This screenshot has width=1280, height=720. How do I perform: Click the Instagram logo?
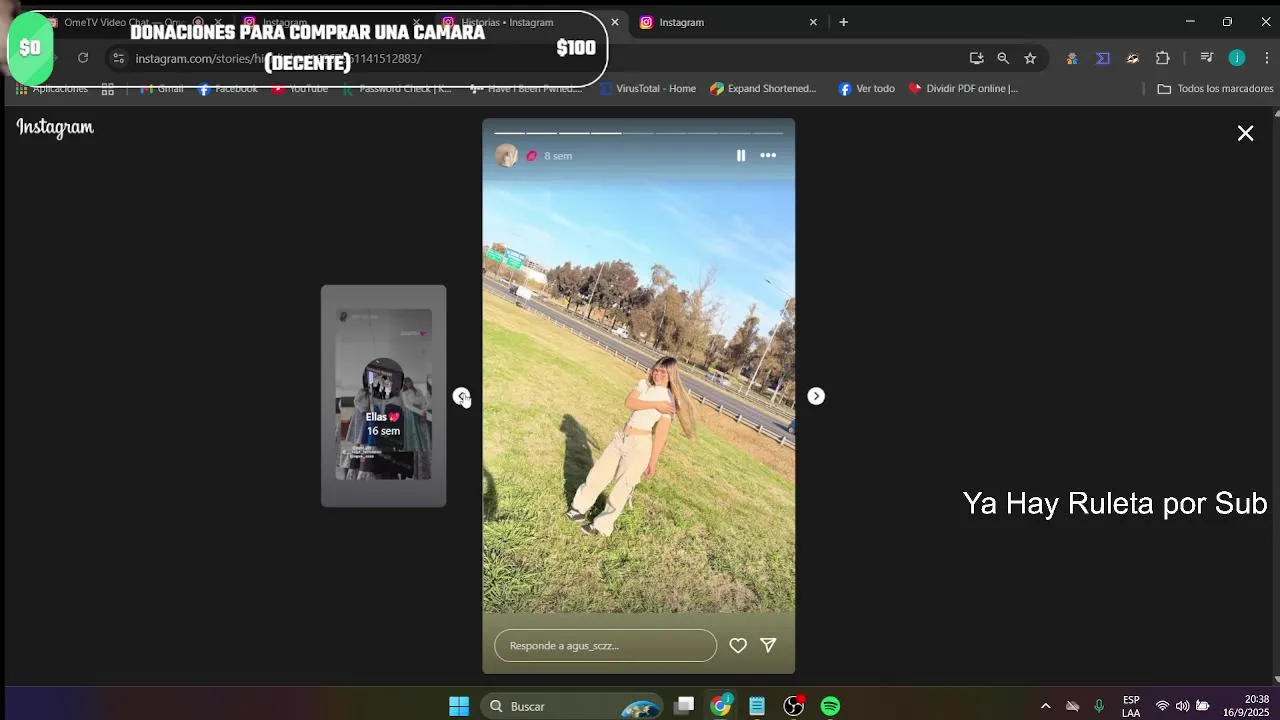(55, 128)
